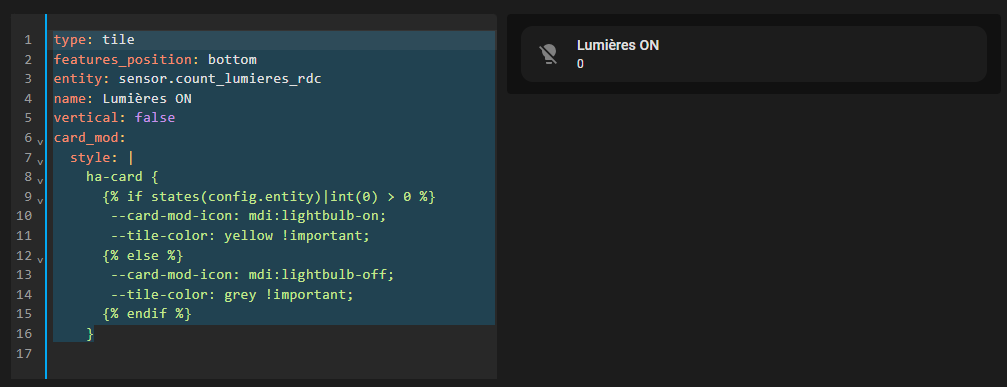
Task: Click the 'card_mod:' code line
Action: tap(90, 138)
